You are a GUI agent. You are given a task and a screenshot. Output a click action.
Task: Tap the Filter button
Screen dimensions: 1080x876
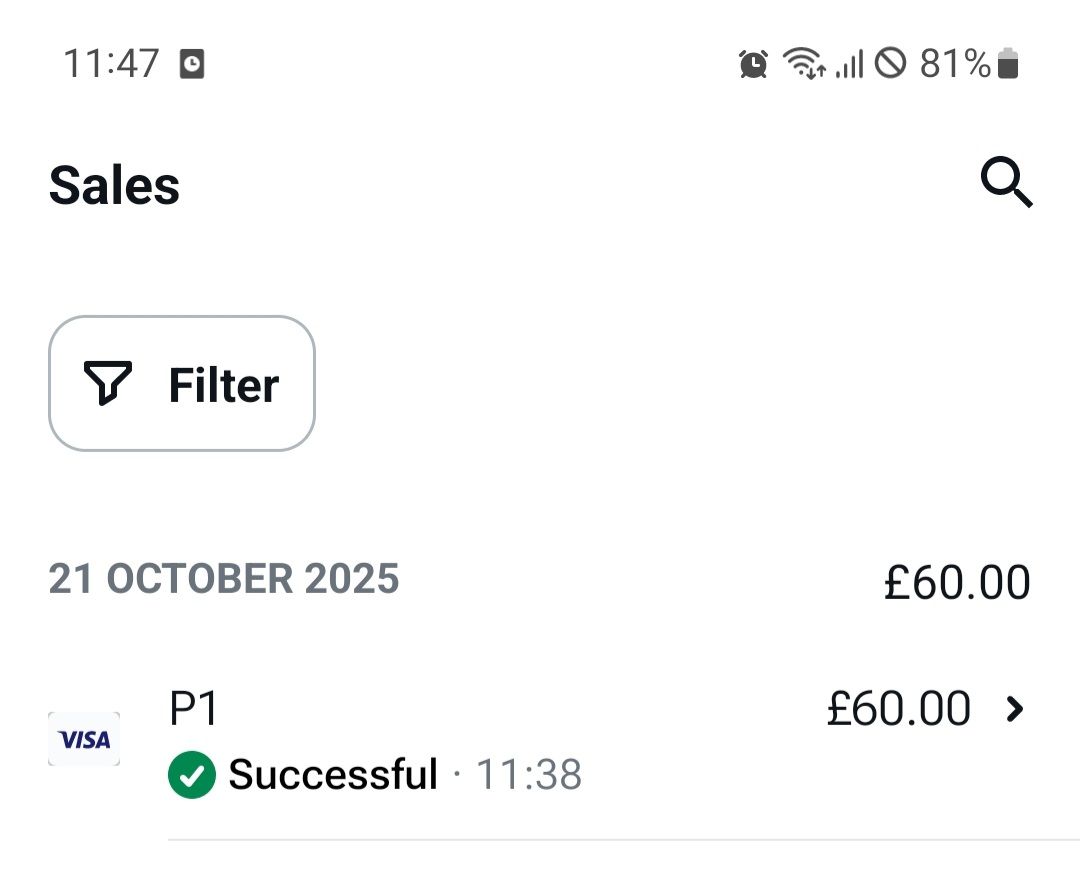tap(182, 384)
